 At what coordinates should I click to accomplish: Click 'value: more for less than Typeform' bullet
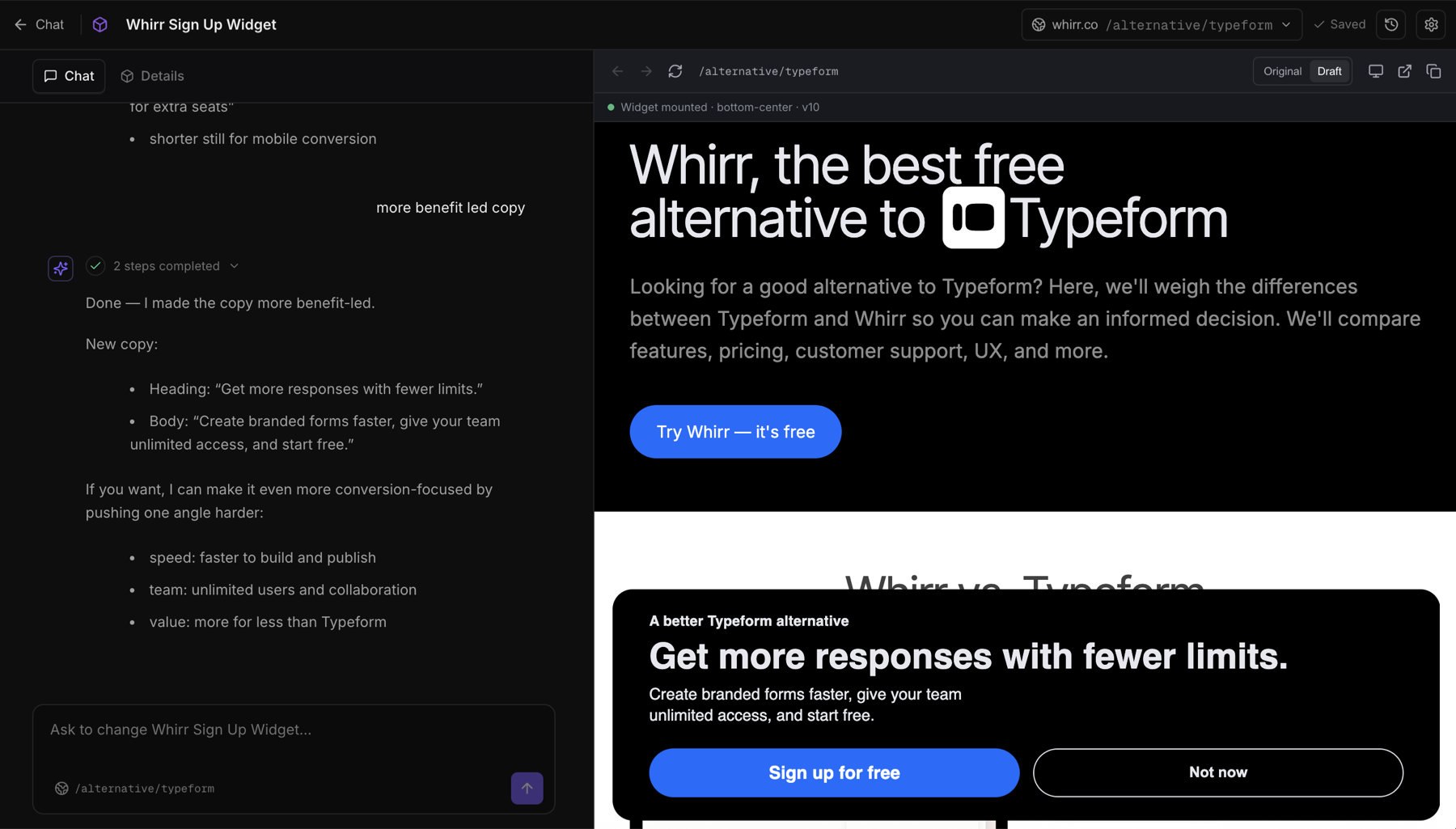[268, 622]
